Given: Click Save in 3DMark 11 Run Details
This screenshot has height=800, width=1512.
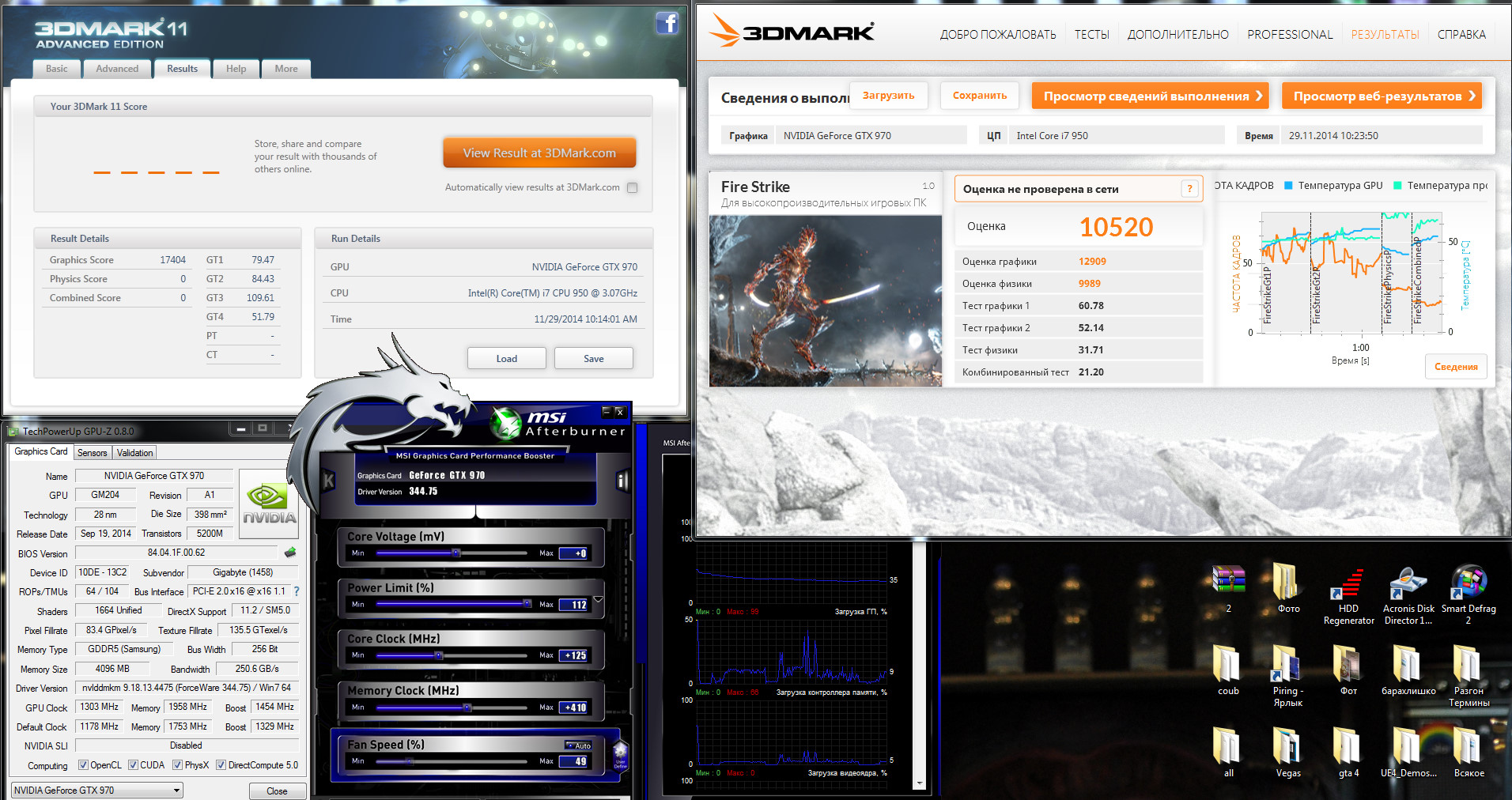Looking at the screenshot, I should (x=594, y=358).
